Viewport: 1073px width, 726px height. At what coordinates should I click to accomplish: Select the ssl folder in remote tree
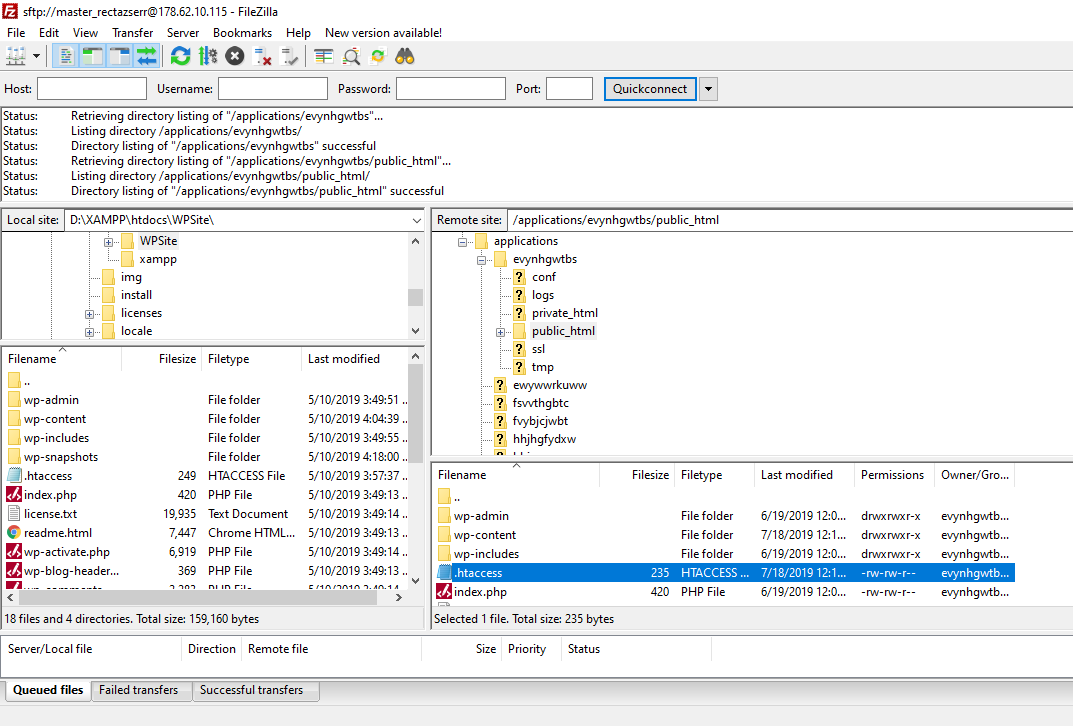pos(538,349)
